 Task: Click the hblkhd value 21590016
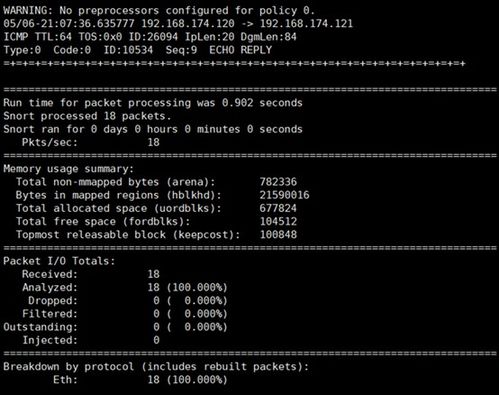click(284, 195)
